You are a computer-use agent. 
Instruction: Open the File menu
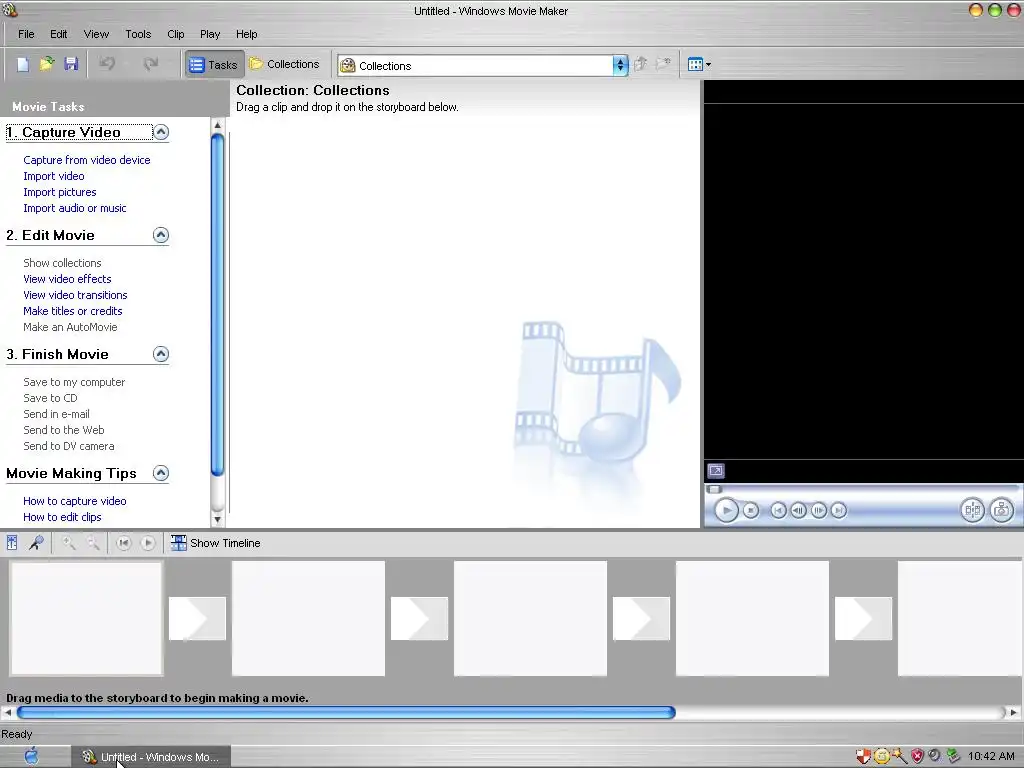(x=26, y=34)
